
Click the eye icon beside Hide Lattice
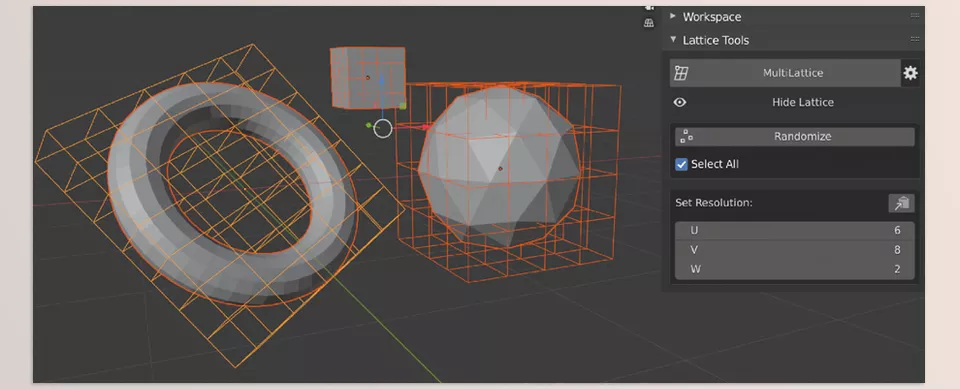[x=680, y=102]
